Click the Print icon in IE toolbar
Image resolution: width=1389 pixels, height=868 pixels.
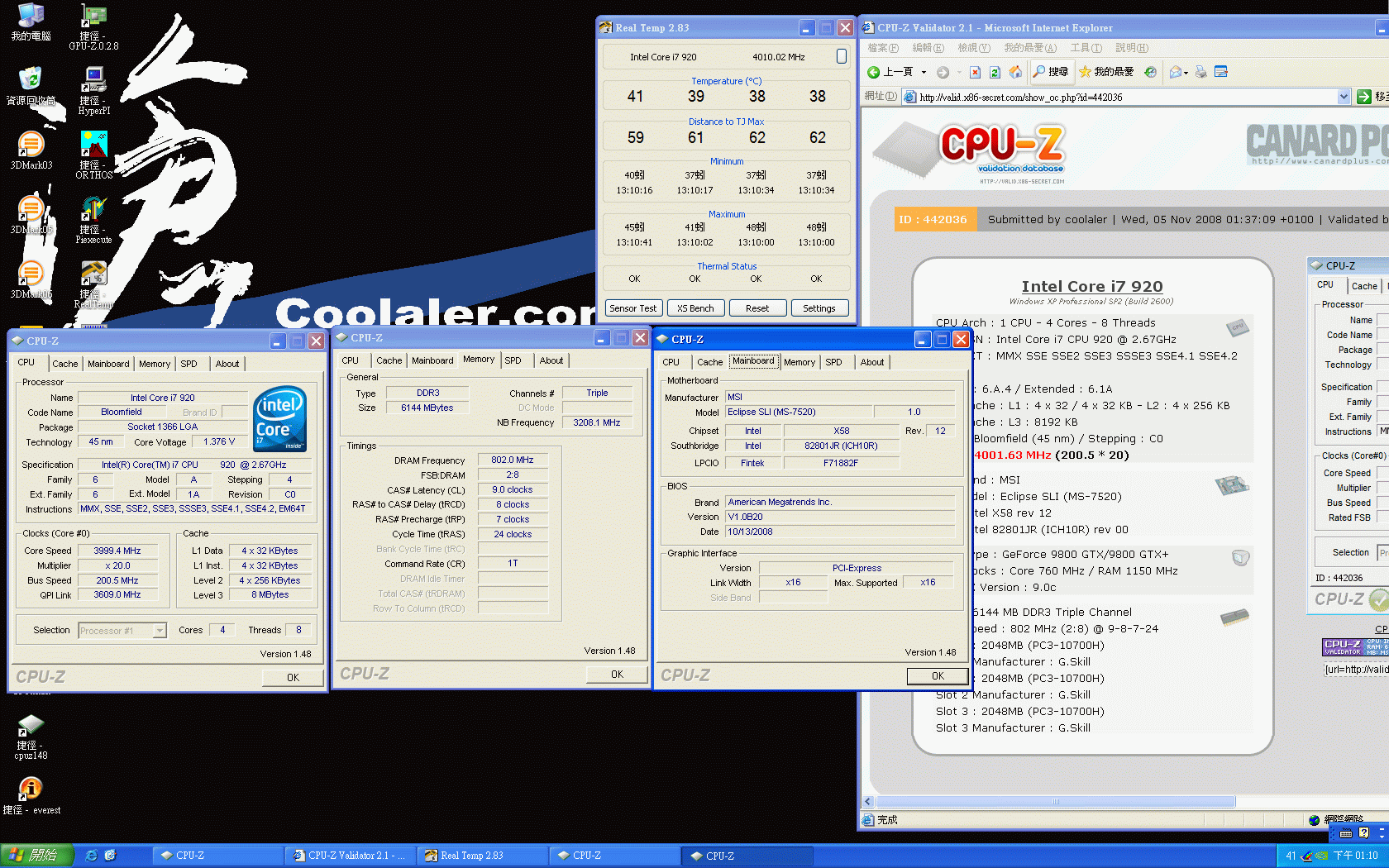(1201, 72)
